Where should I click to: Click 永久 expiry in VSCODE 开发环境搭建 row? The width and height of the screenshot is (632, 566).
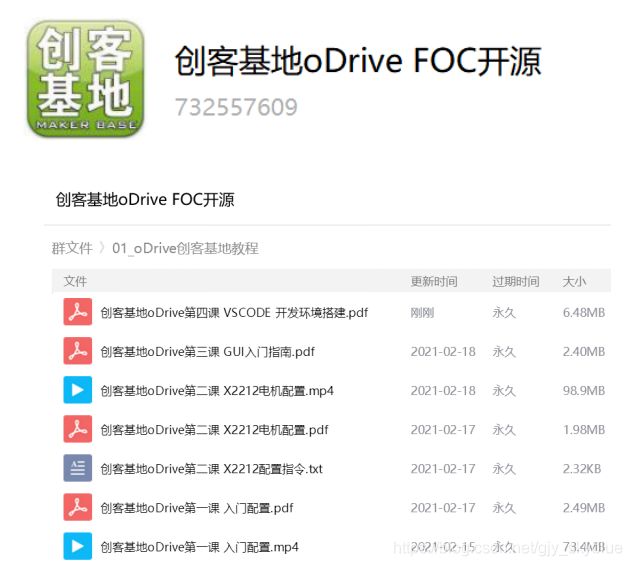(504, 312)
